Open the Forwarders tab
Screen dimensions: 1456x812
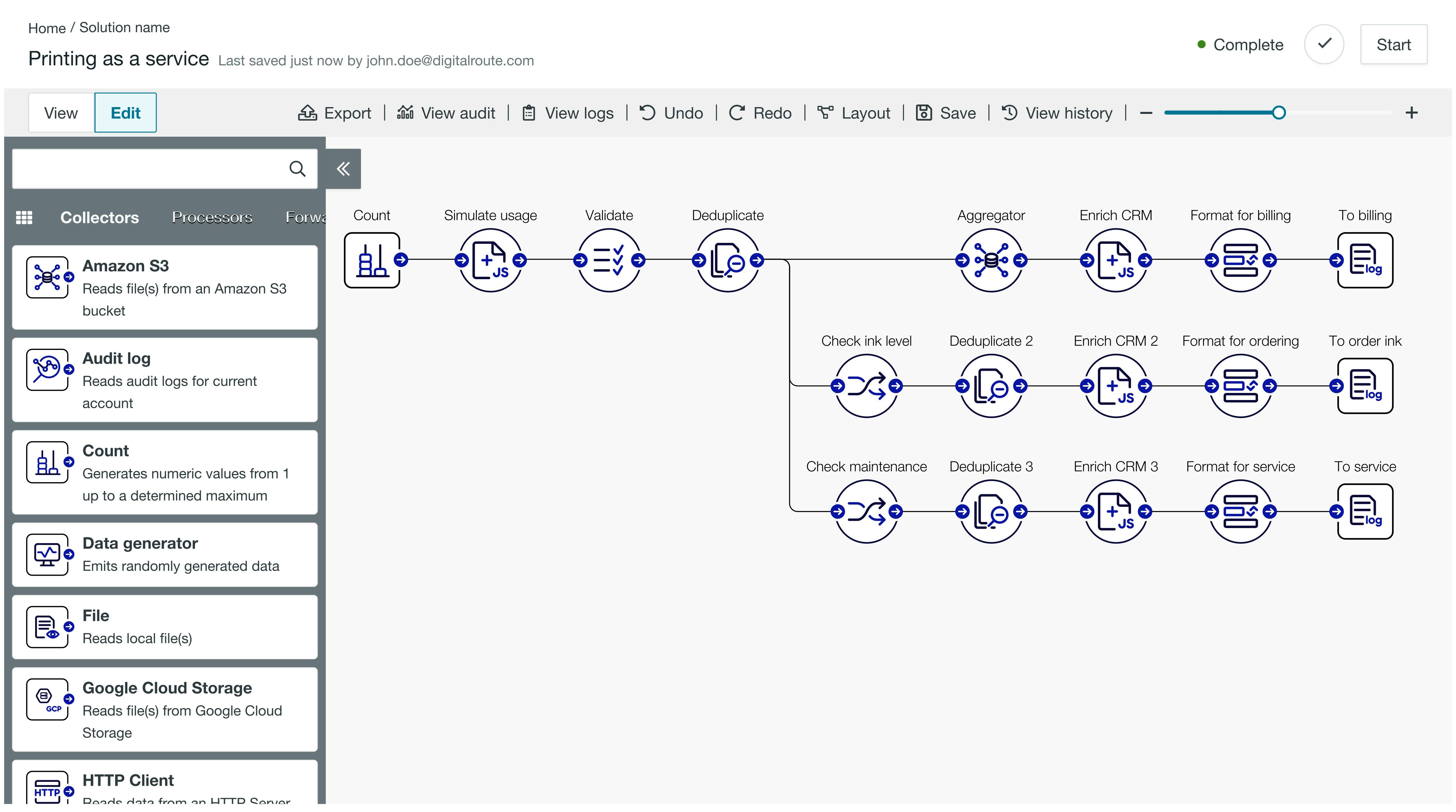pos(305,217)
